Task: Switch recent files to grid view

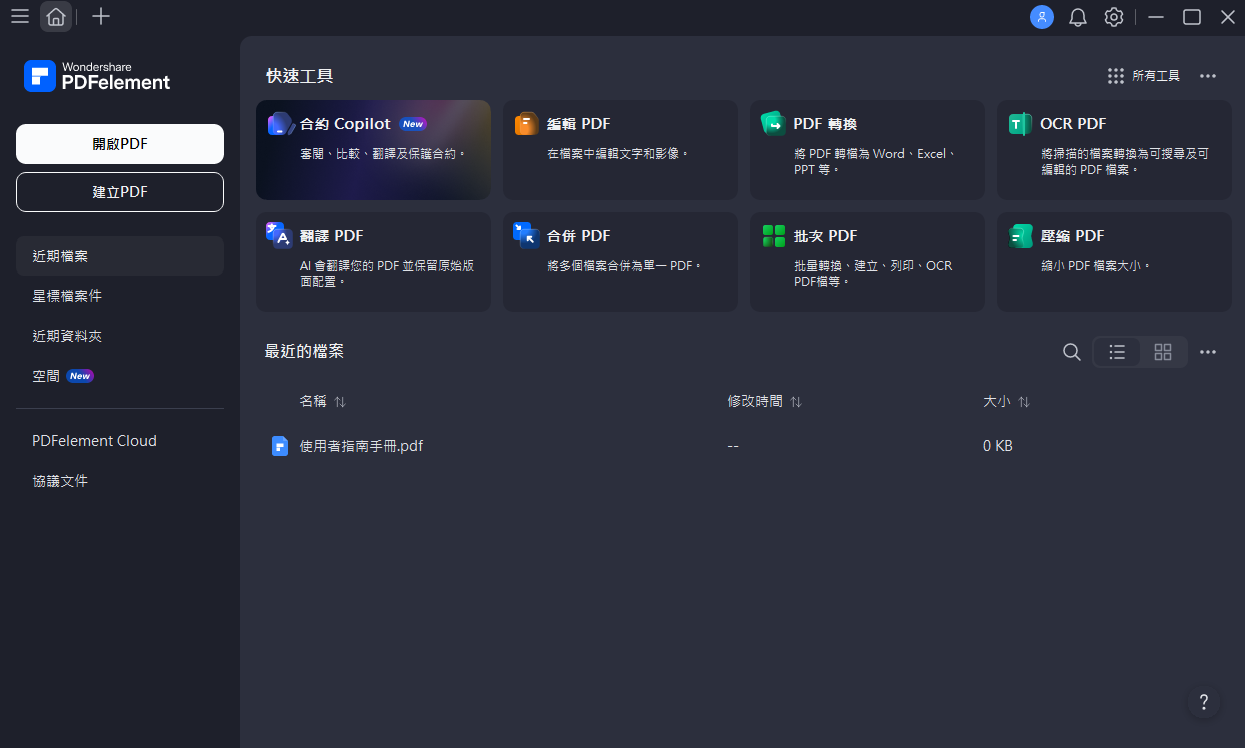Action: 1163,352
